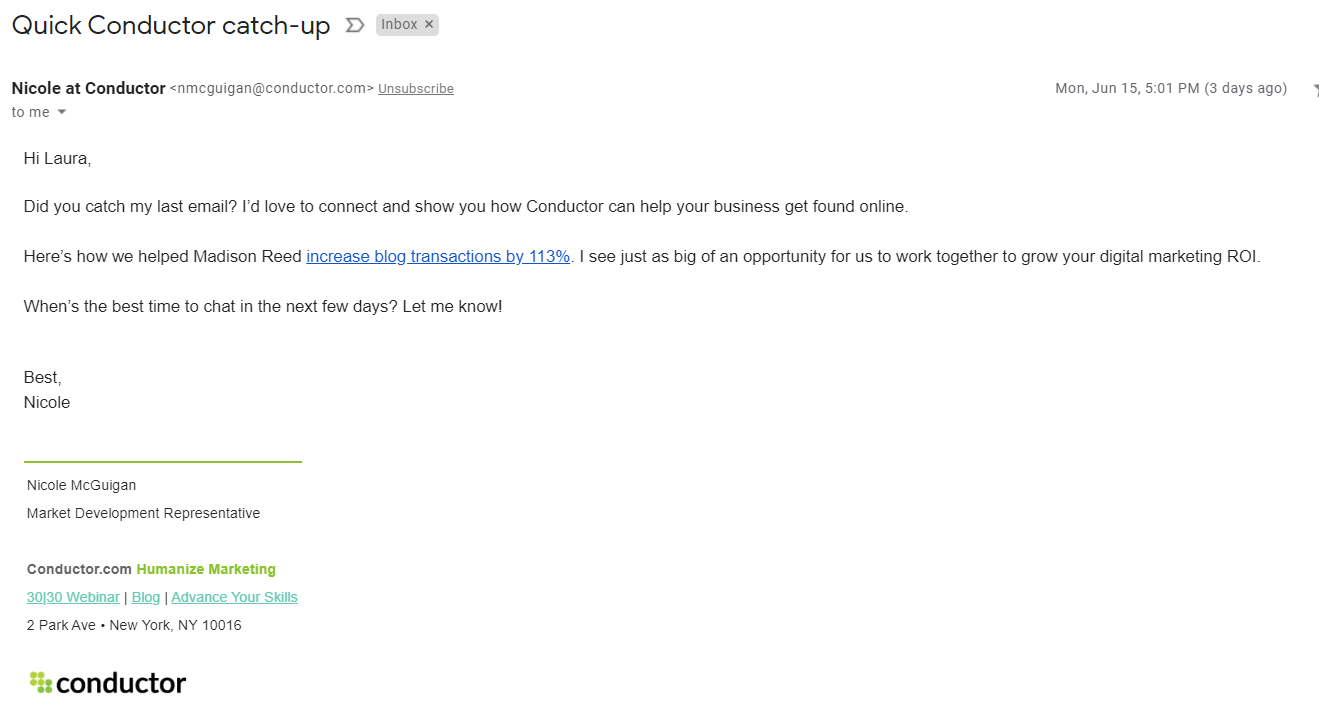The height and width of the screenshot is (701, 1319).
Task: Click the Conductor green dots logo icon
Action: click(40, 683)
